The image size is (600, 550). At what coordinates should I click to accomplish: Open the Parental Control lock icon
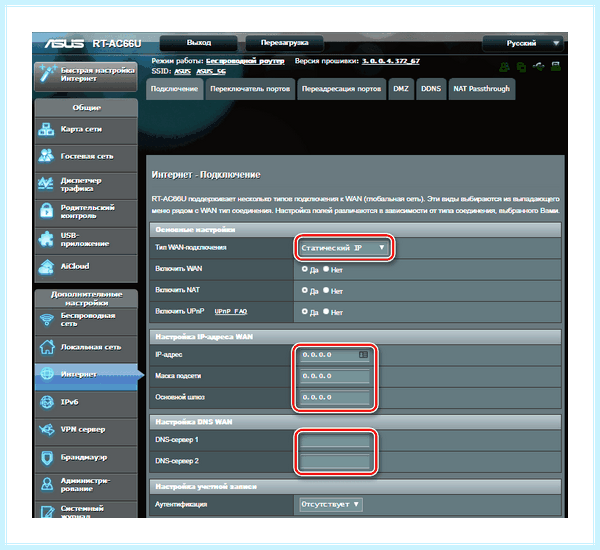[x=46, y=211]
